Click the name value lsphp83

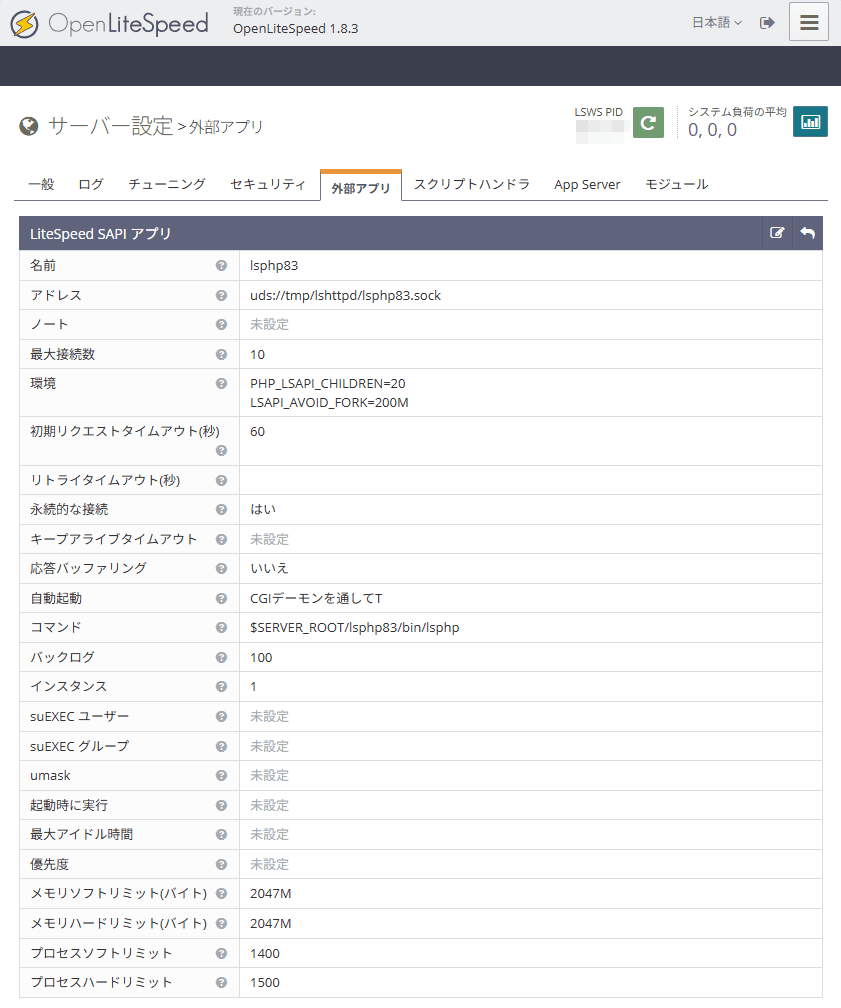point(274,266)
